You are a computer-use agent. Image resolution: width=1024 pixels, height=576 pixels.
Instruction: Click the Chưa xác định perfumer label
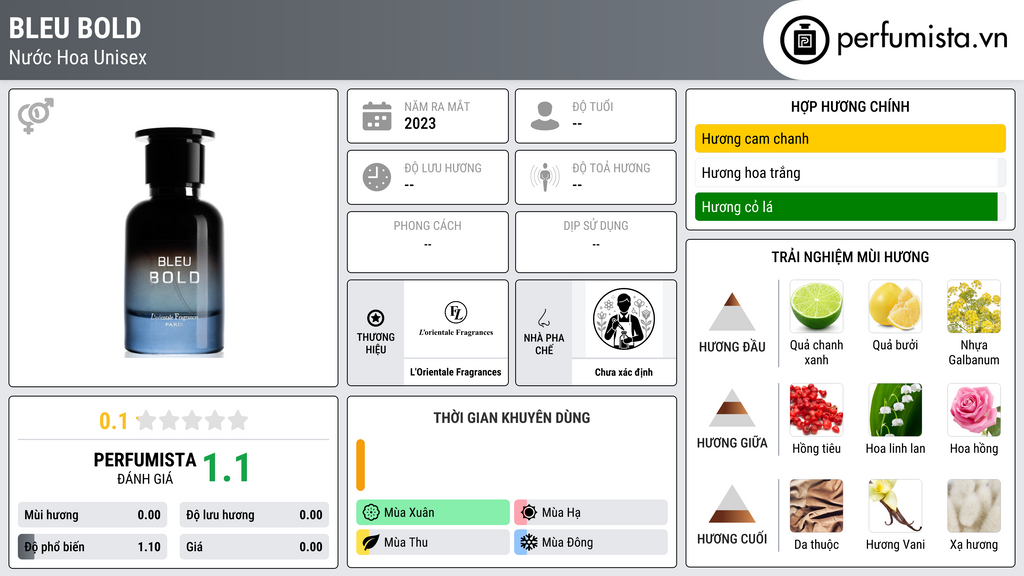click(624, 372)
